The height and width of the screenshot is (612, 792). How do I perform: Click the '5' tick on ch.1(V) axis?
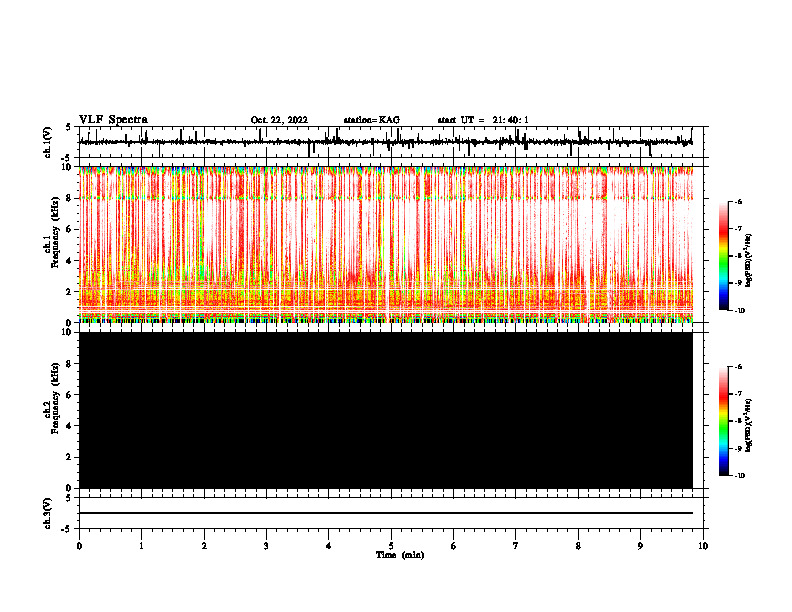click(68, 128)
